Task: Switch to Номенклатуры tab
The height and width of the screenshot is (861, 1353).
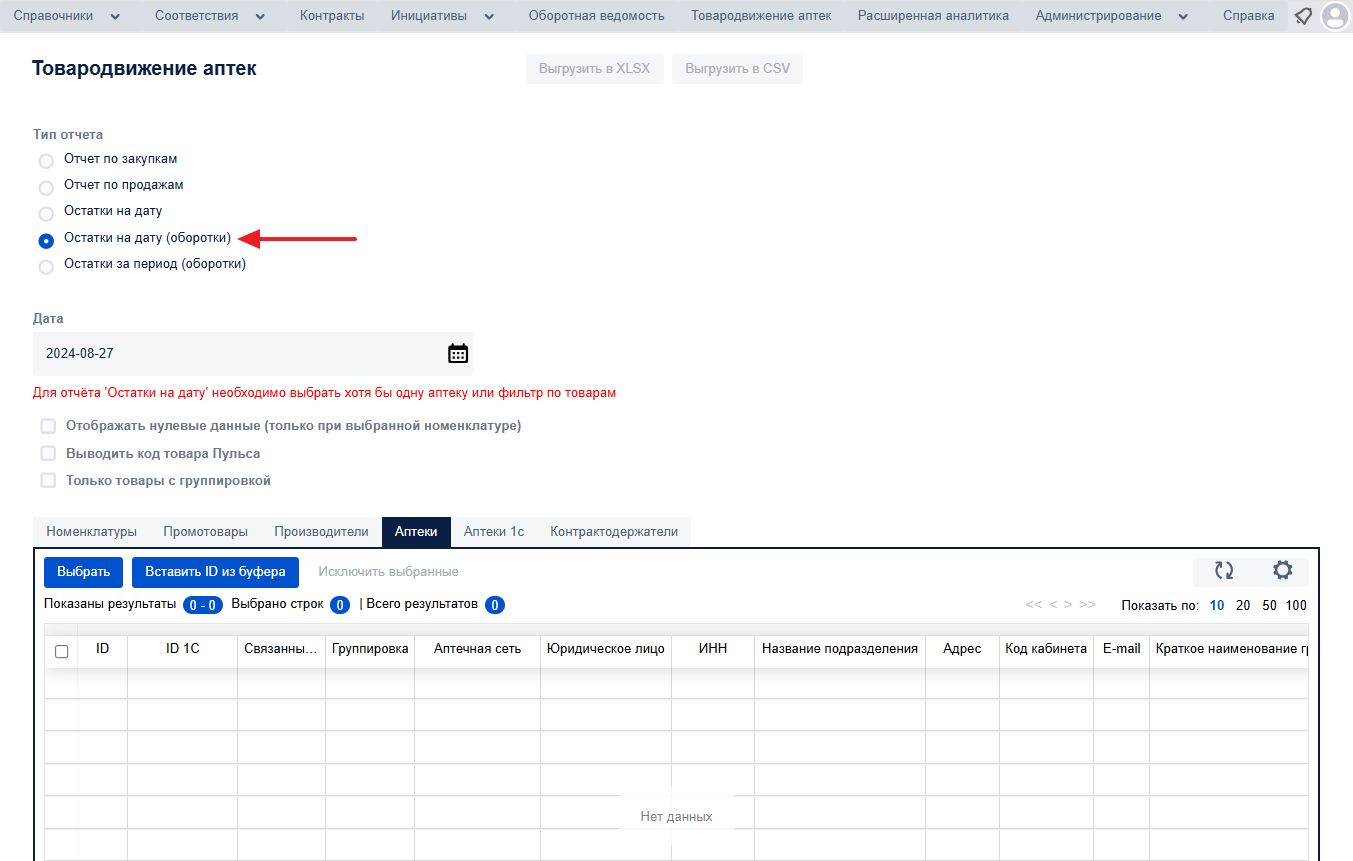Action: click(x=92, y=532)
